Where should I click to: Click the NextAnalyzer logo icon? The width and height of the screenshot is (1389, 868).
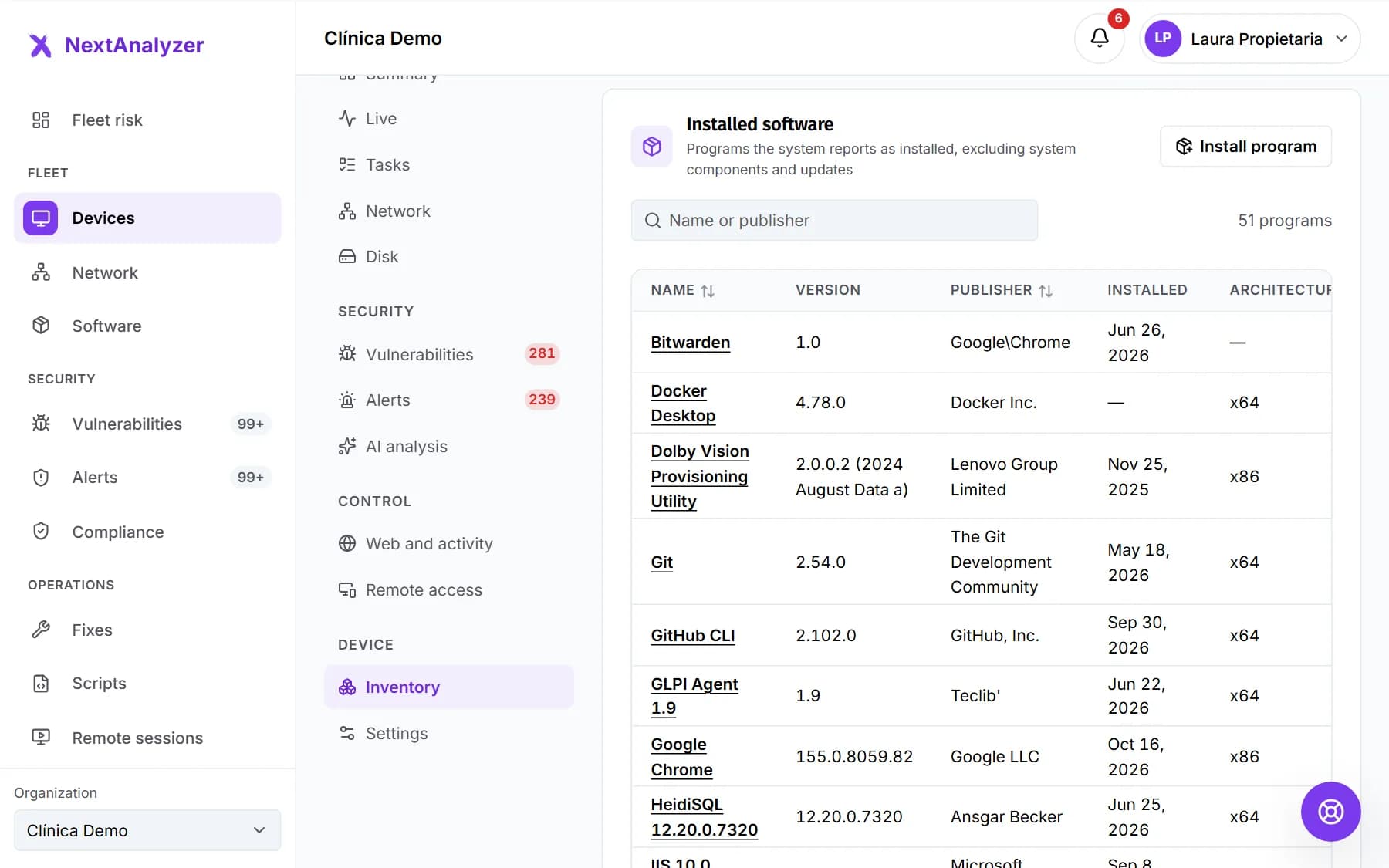(x=40, y=46)
